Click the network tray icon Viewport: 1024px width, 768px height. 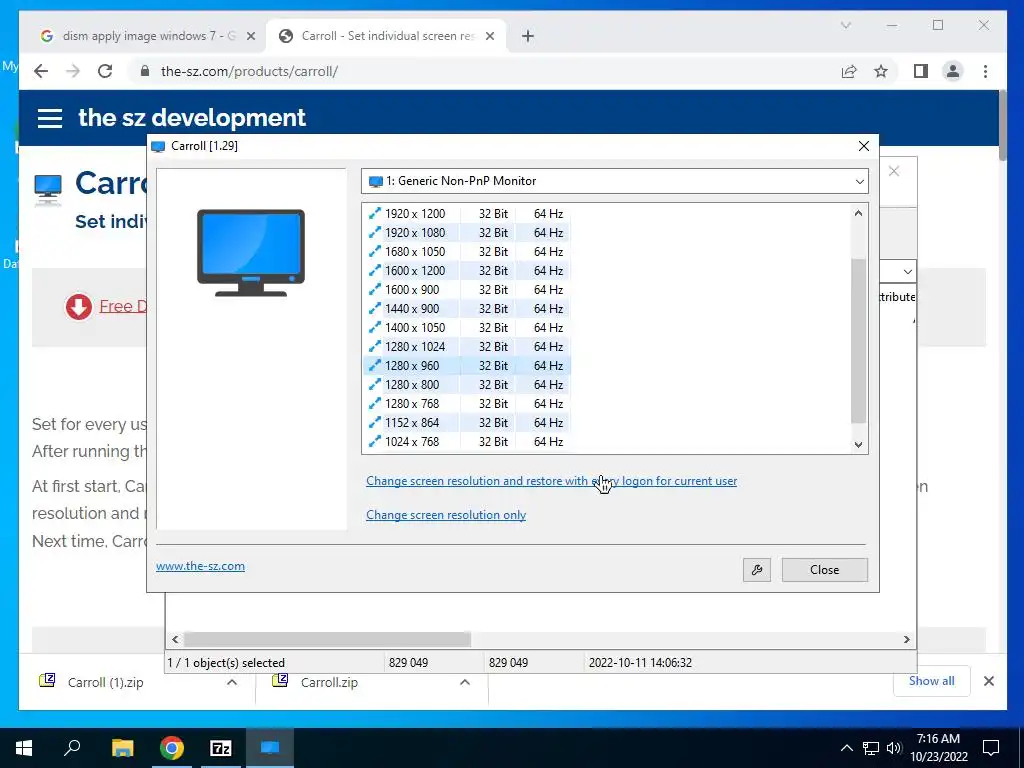871,748
